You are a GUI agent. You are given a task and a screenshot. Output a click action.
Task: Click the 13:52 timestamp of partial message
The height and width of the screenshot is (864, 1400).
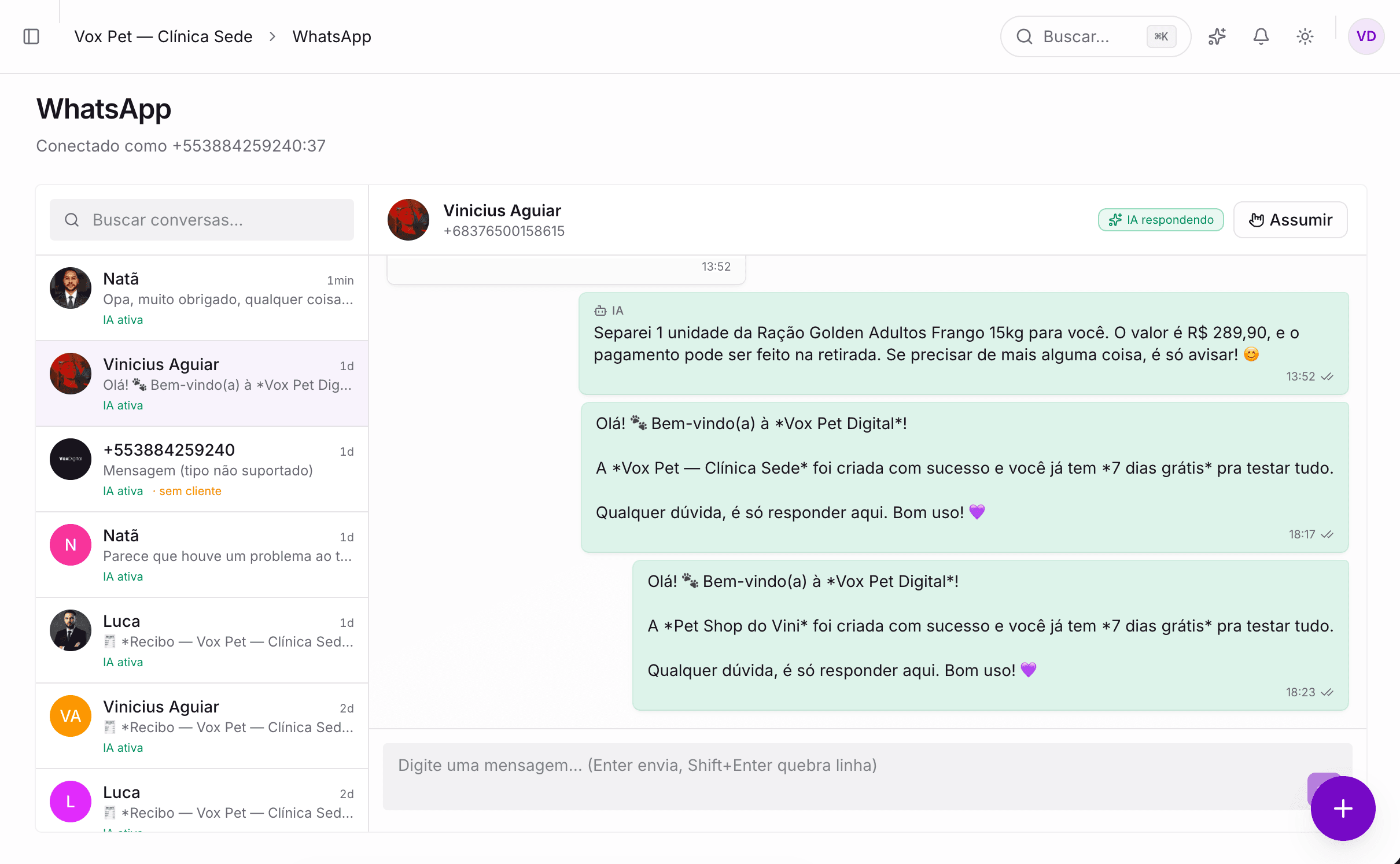tap(716, 267)
